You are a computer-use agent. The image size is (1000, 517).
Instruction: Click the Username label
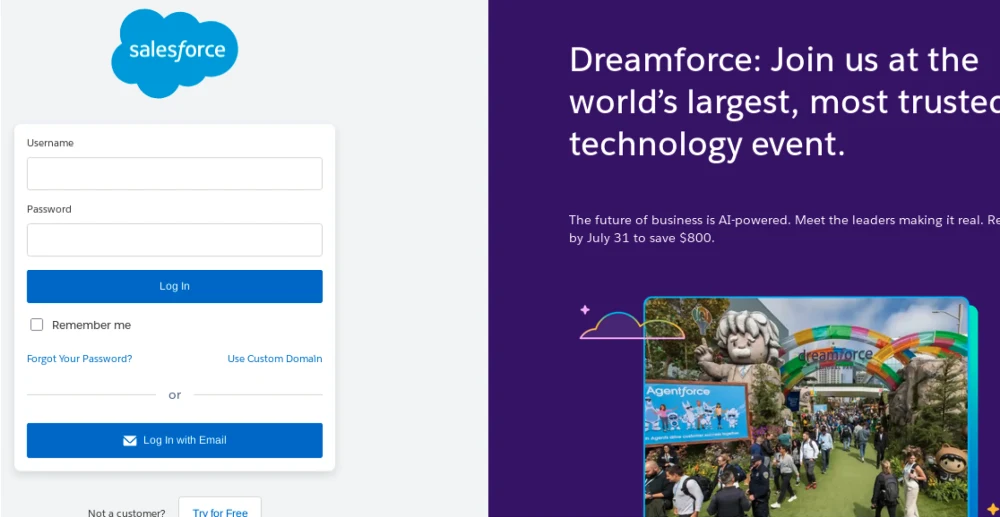(50, 143)
